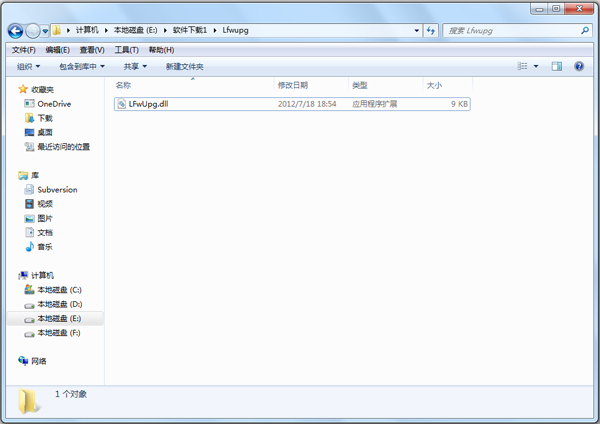Toggle the preview pane icon
The height and width of the screenshot is (424, 600).
(556, 66)
